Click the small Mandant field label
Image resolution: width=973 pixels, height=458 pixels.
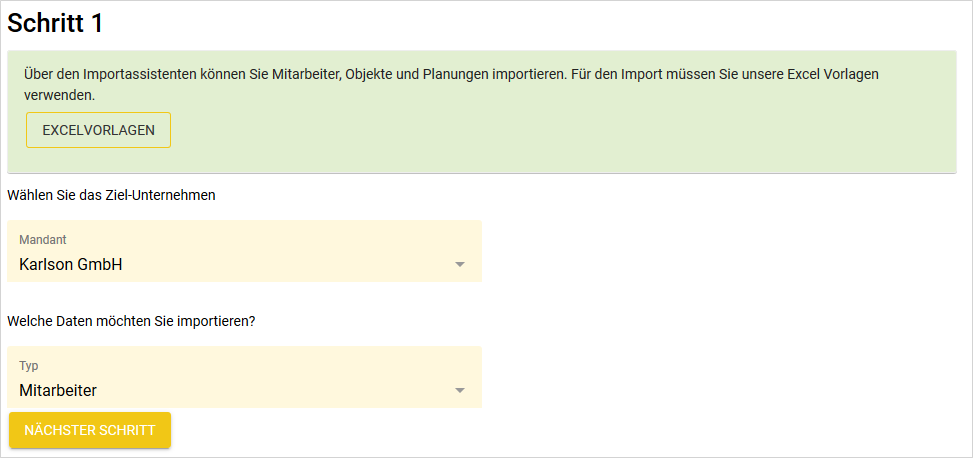pos(43,240)
